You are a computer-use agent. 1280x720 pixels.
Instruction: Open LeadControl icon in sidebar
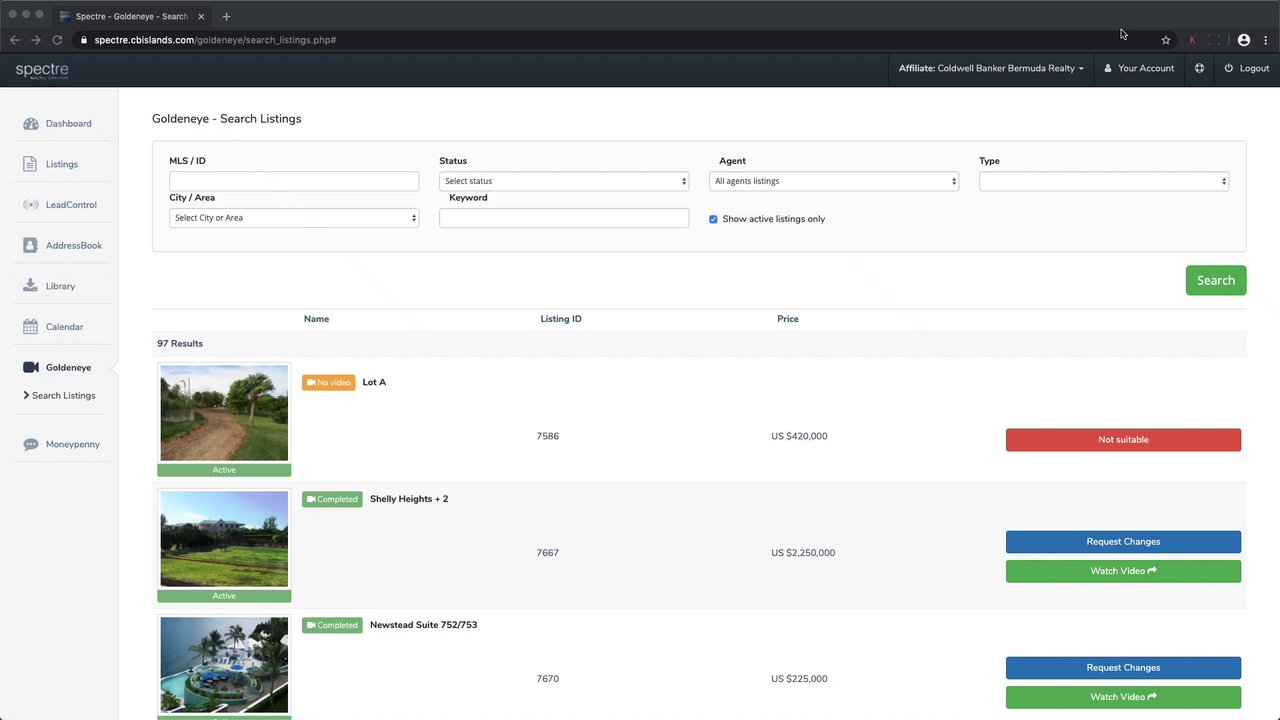coord(30,205)
